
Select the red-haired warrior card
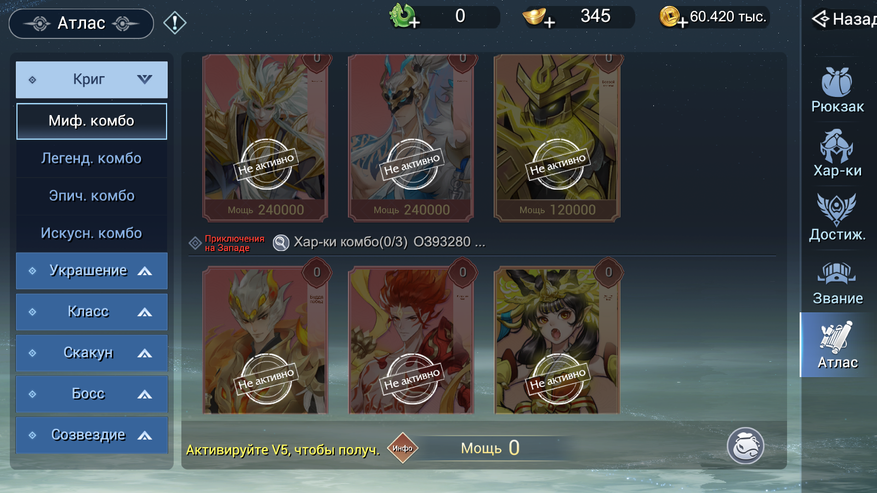click(x=411, y=340)
